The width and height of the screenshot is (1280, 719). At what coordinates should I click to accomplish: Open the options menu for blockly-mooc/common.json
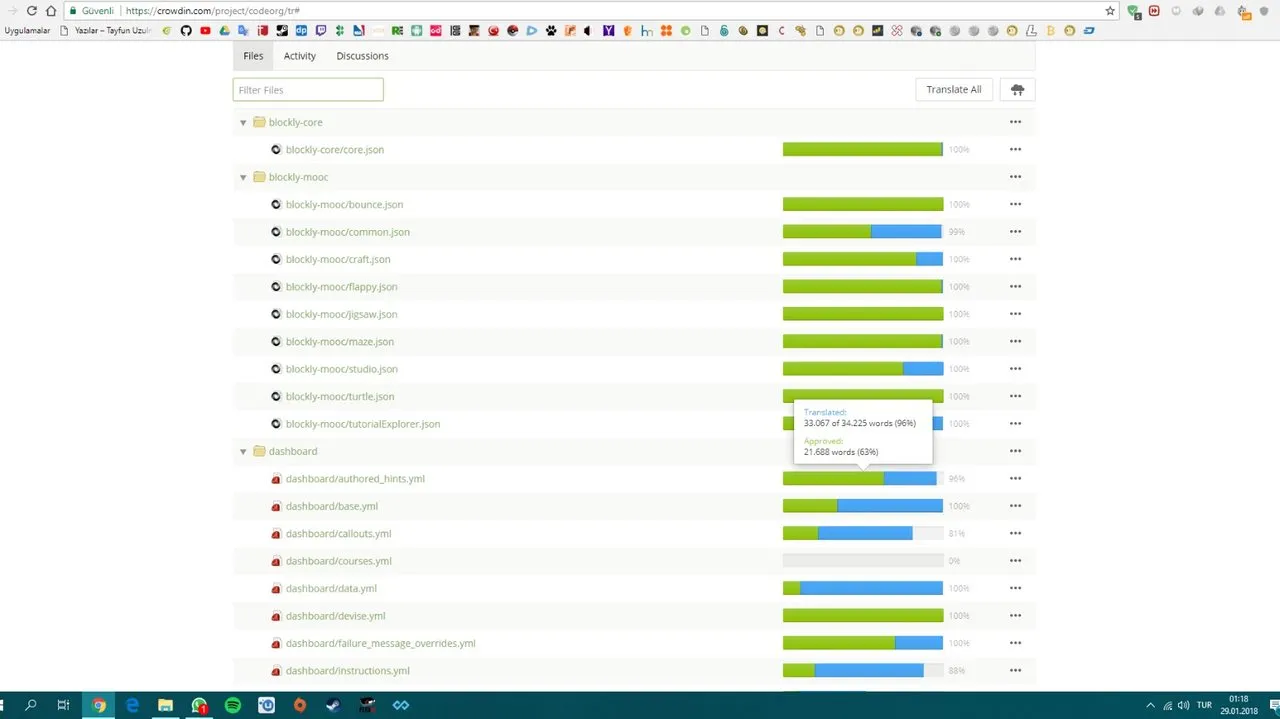1015,232
